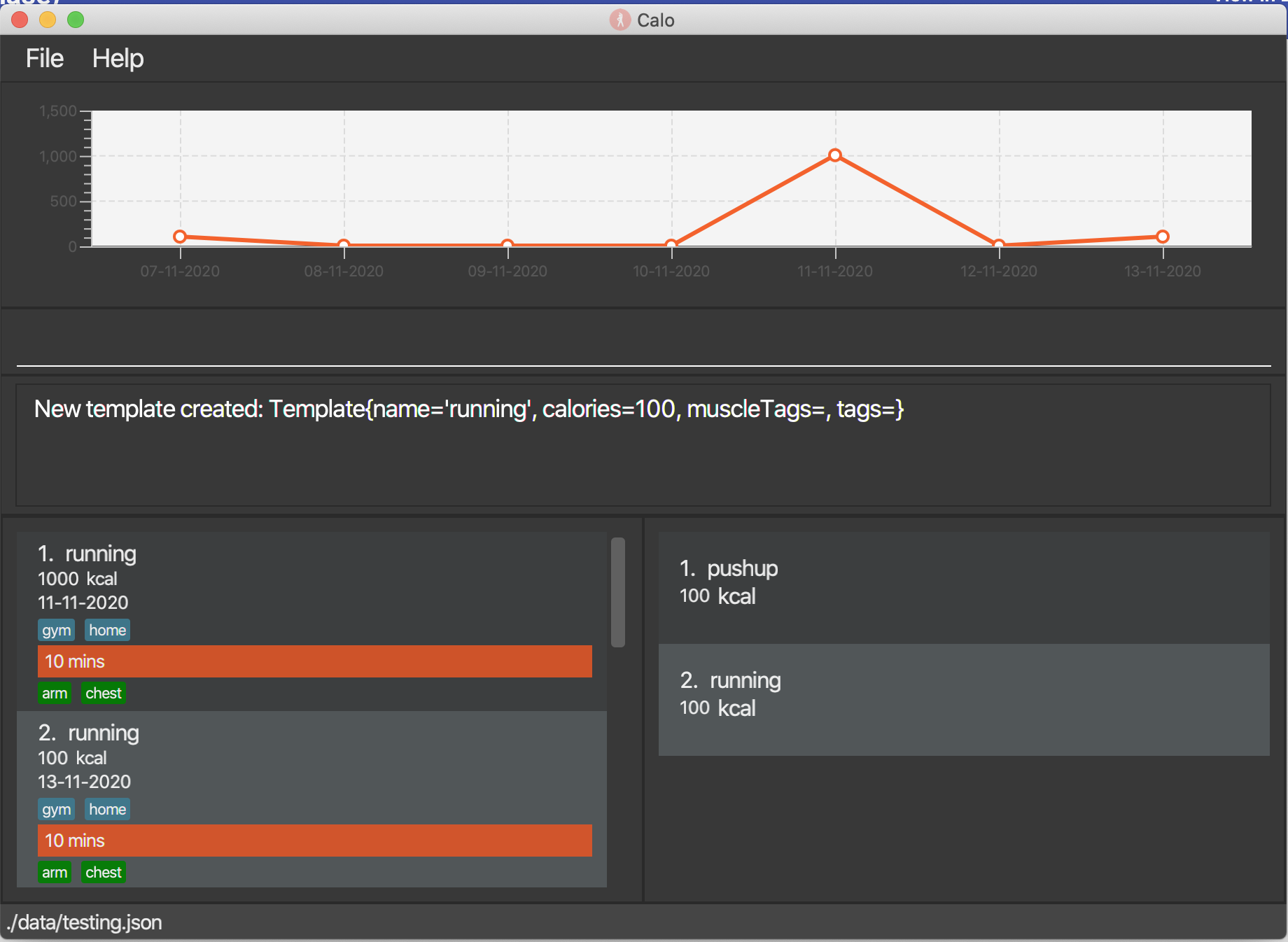The image size is (1288, 942).
Task: Click the 11-11-2020 date in exercise 1
Action: (83, 603)
